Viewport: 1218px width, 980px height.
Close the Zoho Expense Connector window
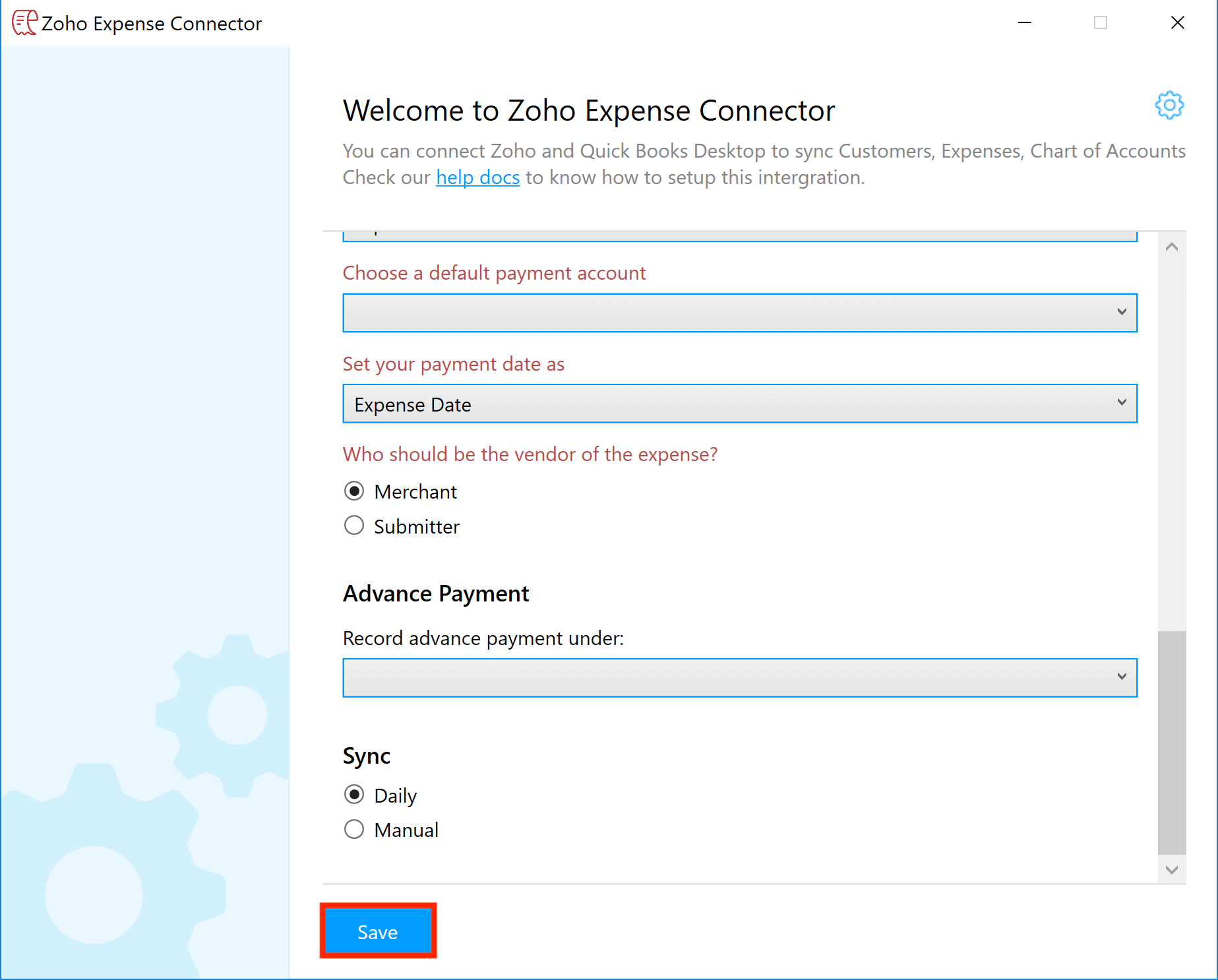(x=1178, y=22)
